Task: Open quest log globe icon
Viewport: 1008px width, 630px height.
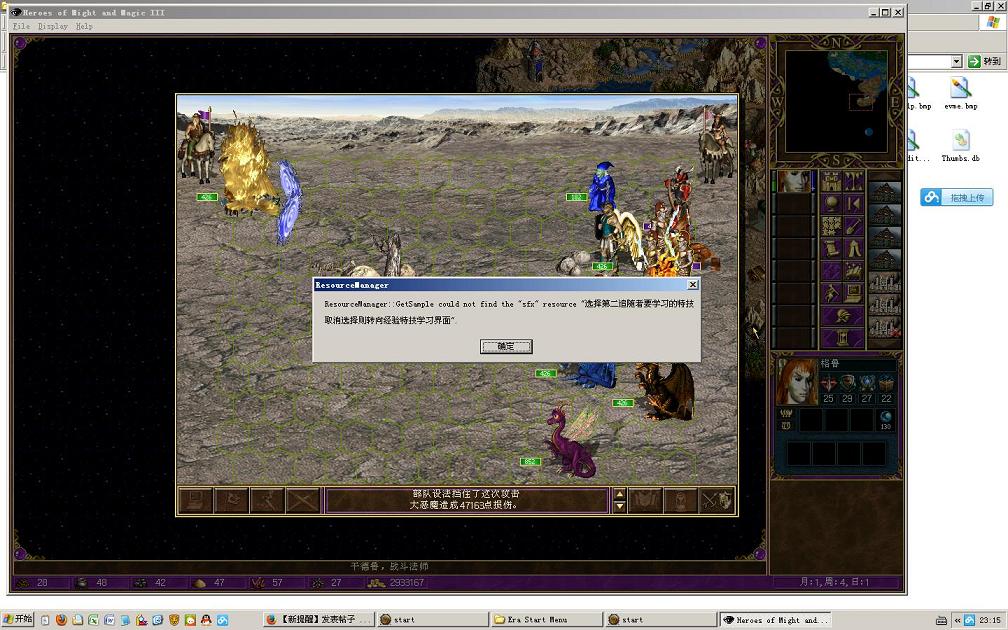Action: tap(831, 204)
